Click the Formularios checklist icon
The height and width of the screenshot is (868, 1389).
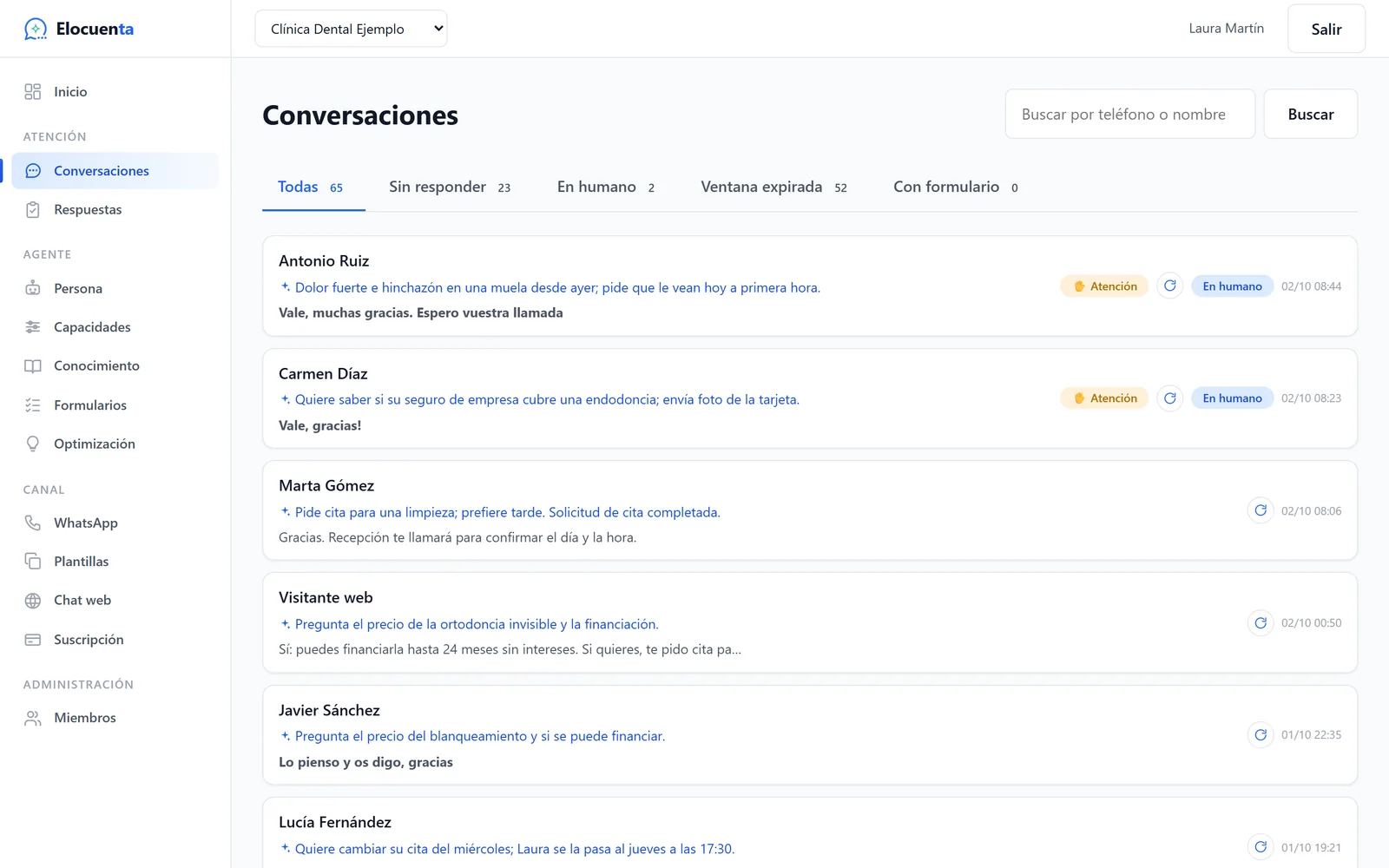33,405
